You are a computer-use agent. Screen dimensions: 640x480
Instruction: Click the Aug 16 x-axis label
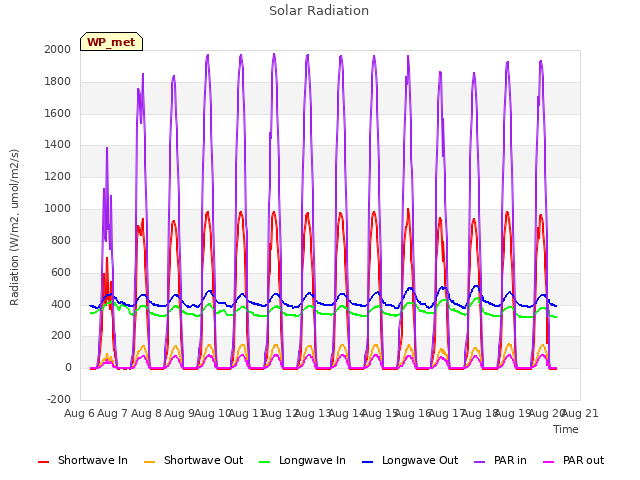coord(413,413)
